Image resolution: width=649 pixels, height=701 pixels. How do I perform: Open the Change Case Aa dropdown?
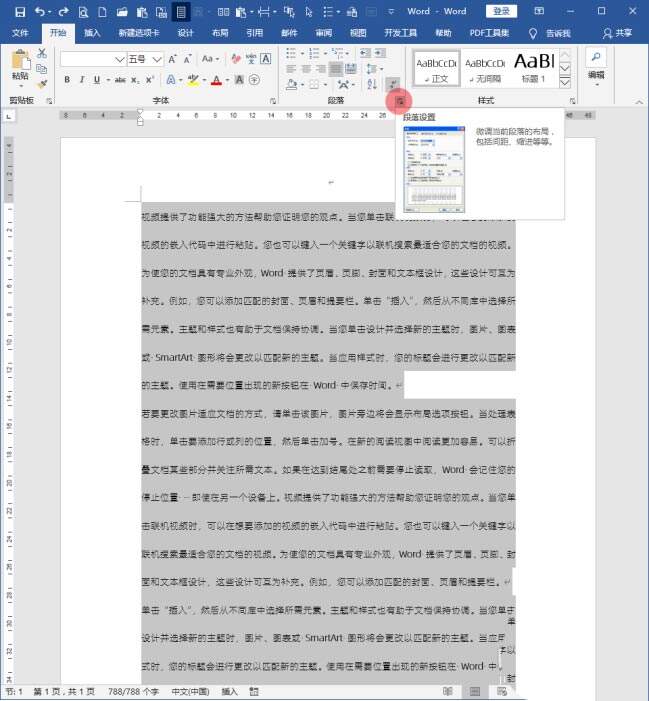point(211,59)
